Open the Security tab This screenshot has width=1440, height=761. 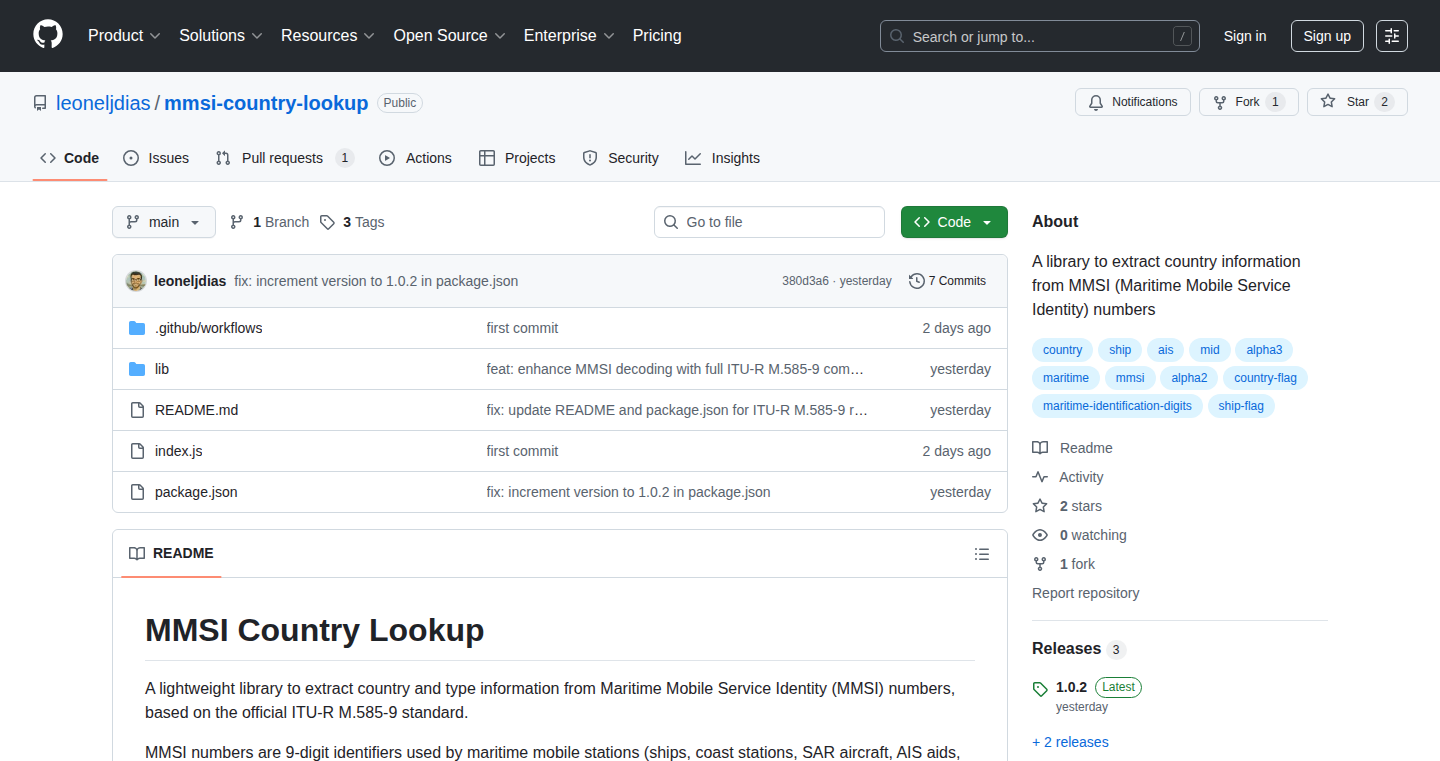pos(620,158)
